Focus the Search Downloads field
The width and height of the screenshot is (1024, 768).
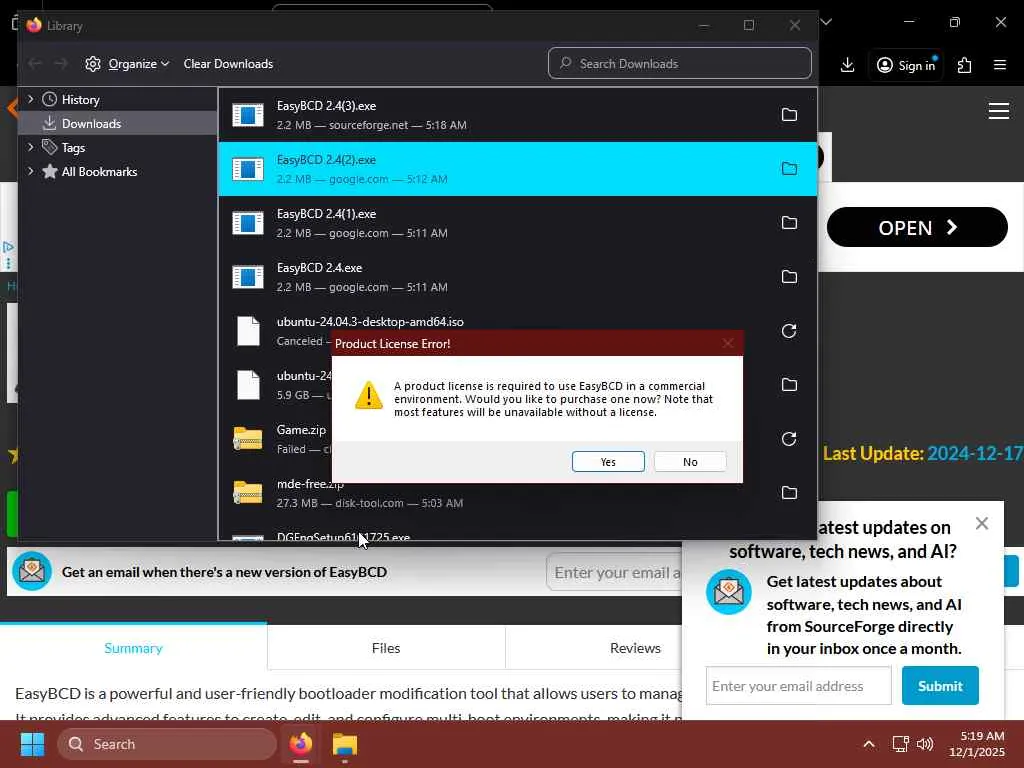pyautogui.click(x=680, y=63)
